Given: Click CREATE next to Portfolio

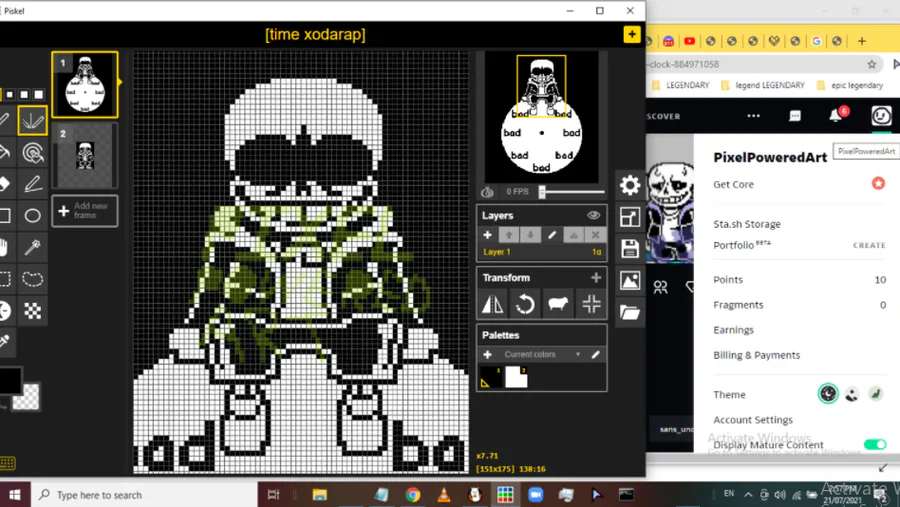Looking at the screenshot, I should point(869,245).
